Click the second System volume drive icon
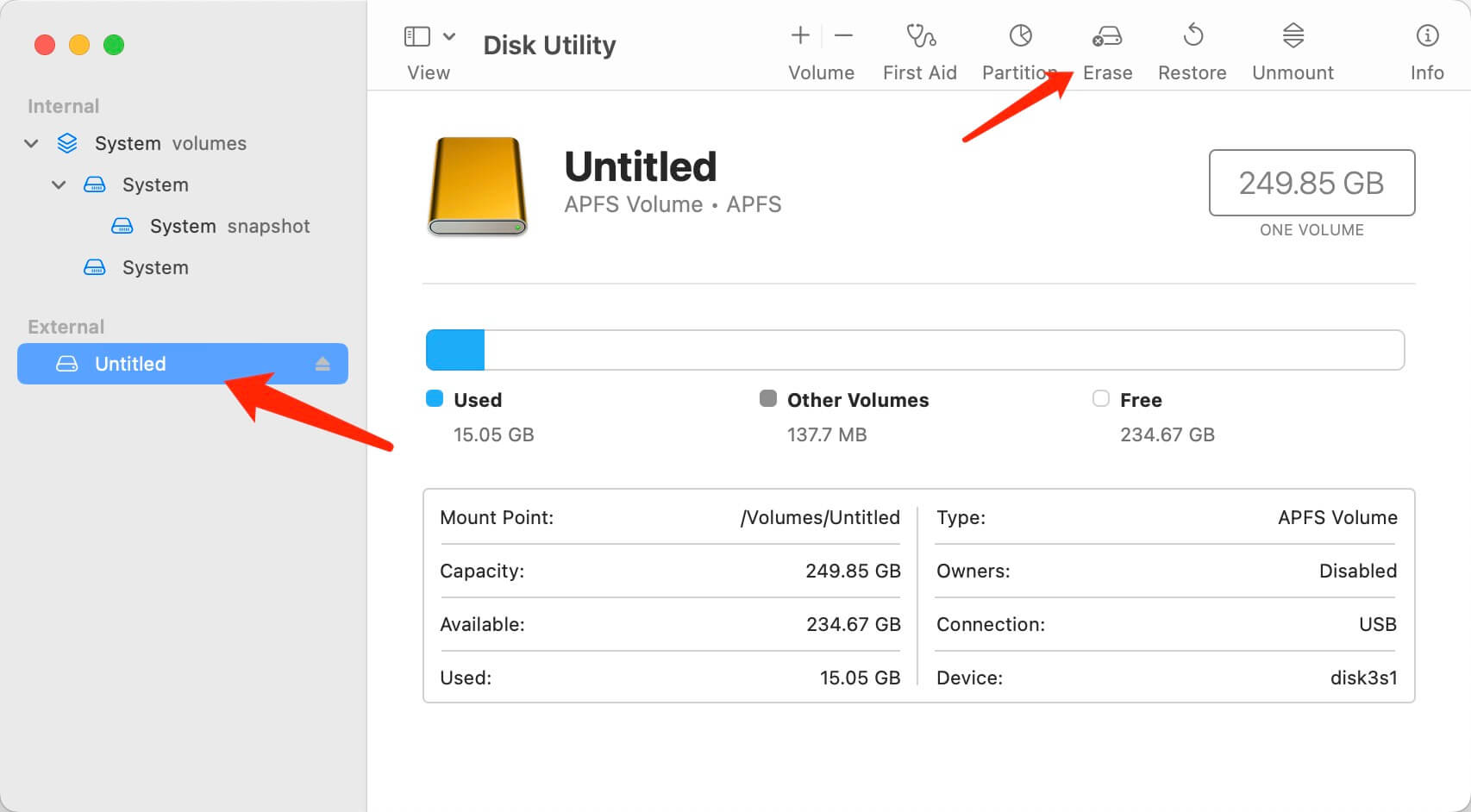 [x=95, y=267]
